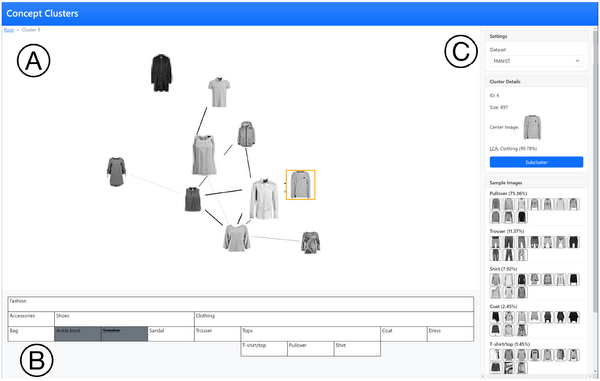Click the Pullover cell under Tops
This screenshot has height=381, width=600.
pos(310,348)
